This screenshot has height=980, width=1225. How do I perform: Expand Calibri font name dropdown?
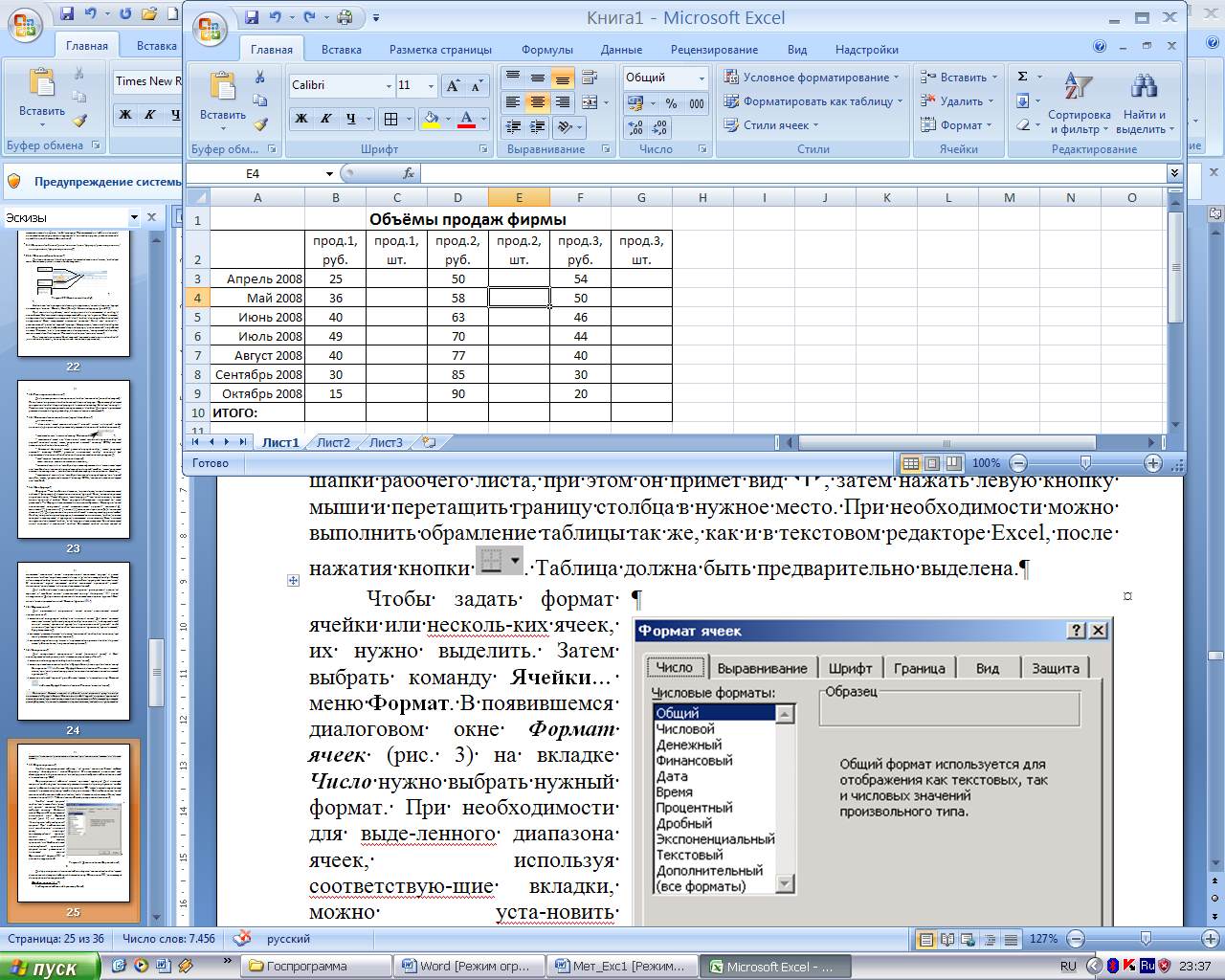click(389, 86)
